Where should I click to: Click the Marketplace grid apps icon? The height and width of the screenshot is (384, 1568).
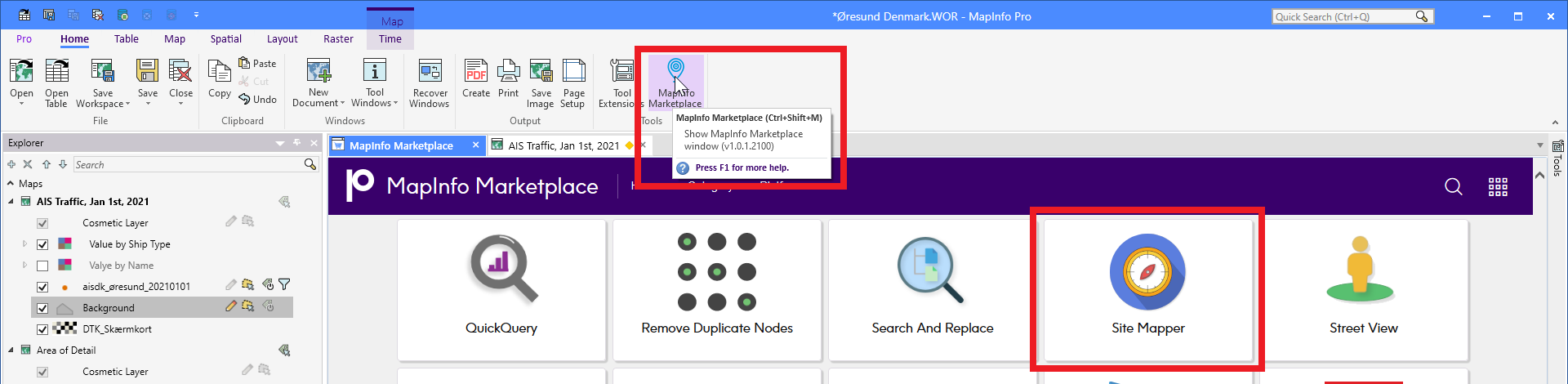click(x=1498, y=187)
